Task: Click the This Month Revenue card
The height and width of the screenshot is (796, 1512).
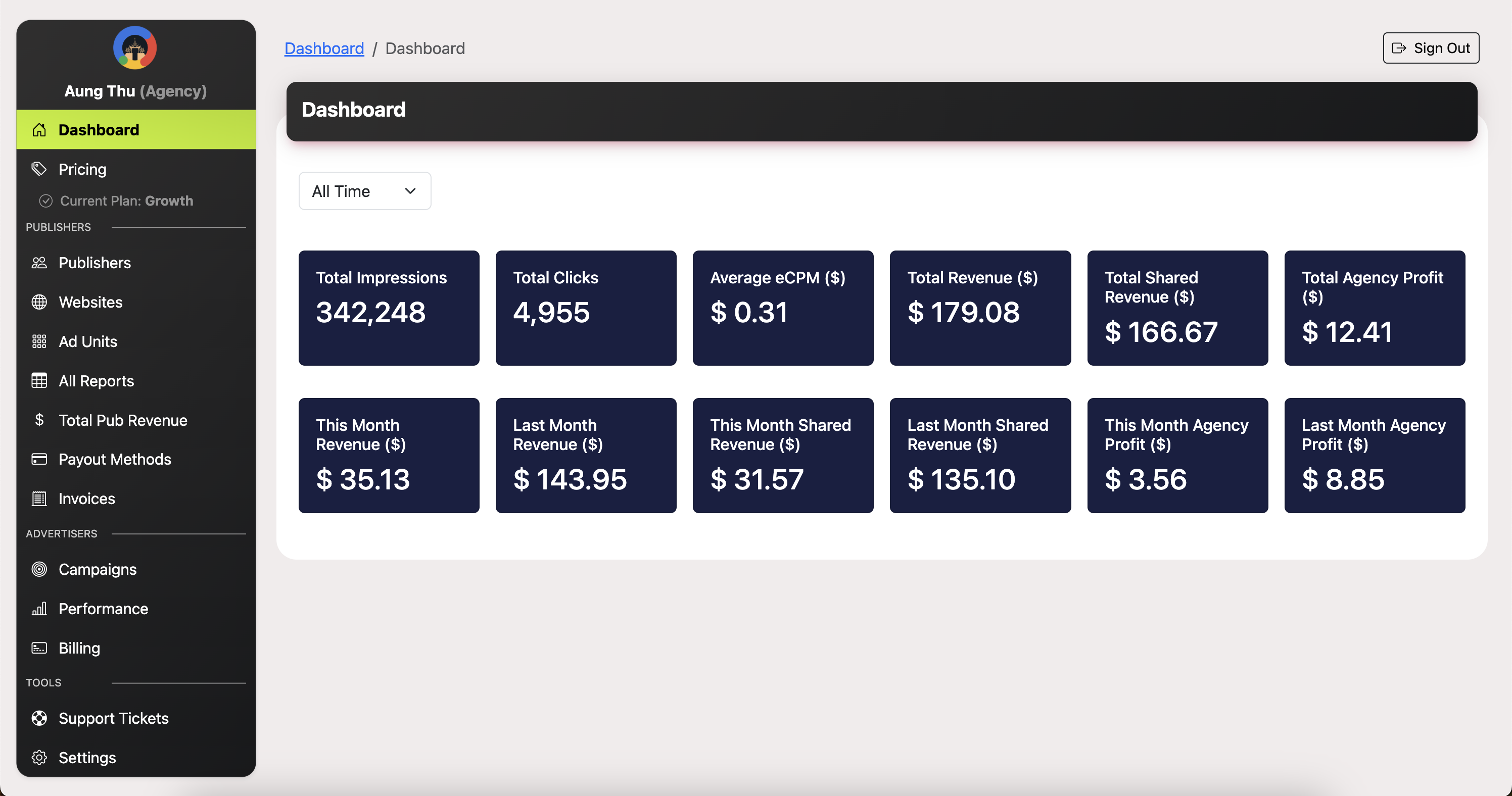Action: [389, 456]
